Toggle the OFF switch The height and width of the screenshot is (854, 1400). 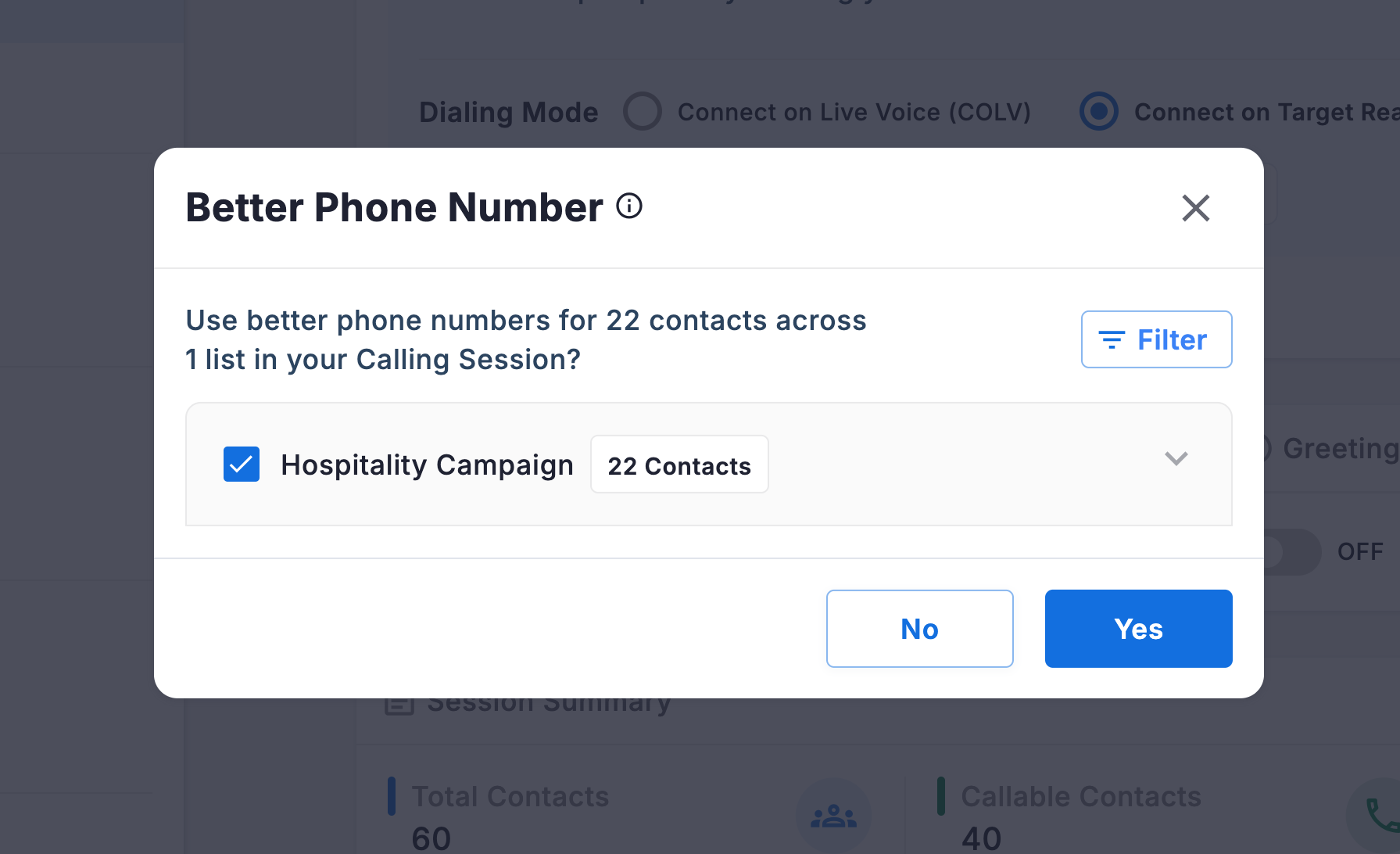1290,552
